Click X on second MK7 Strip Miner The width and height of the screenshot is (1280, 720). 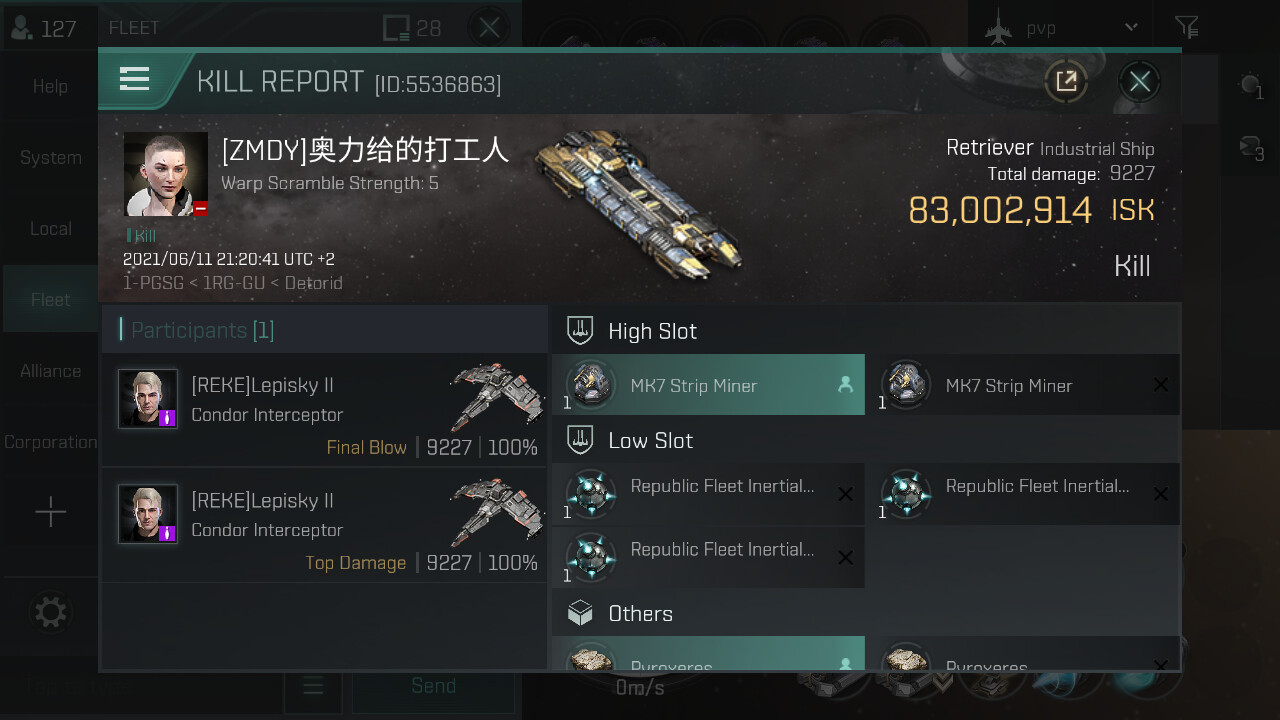pyautogui.click(x=1160, y=385)
